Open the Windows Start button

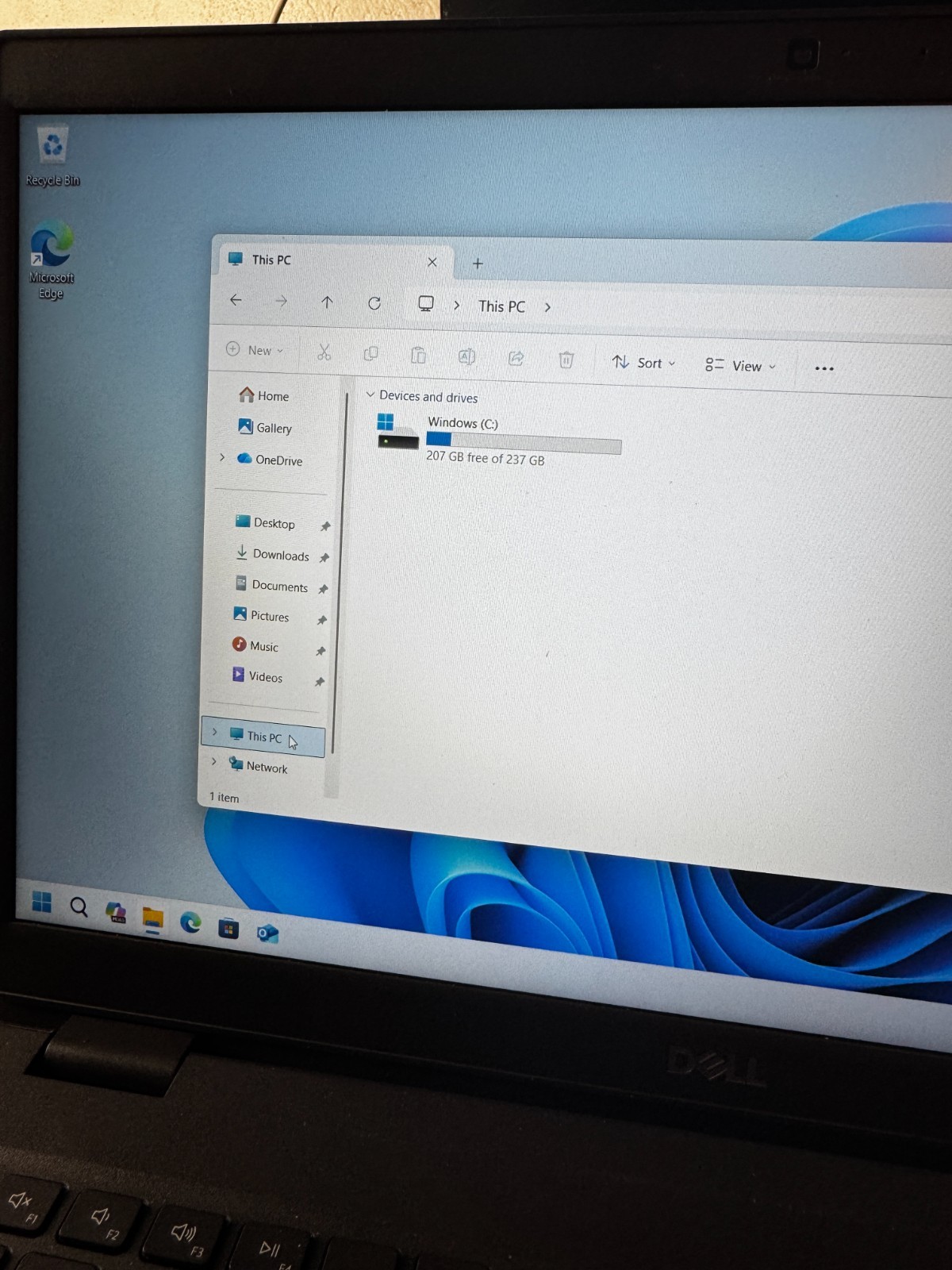42,902
